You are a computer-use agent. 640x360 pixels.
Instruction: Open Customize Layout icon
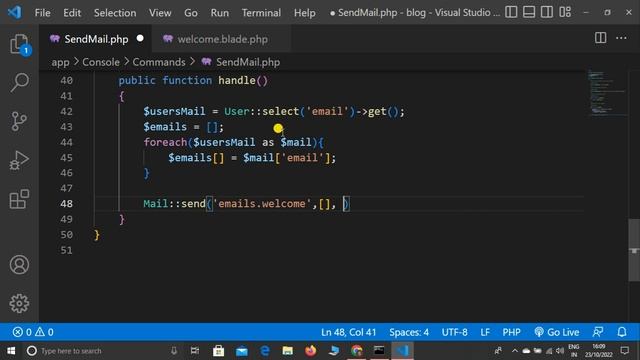[x=565, y=12]
